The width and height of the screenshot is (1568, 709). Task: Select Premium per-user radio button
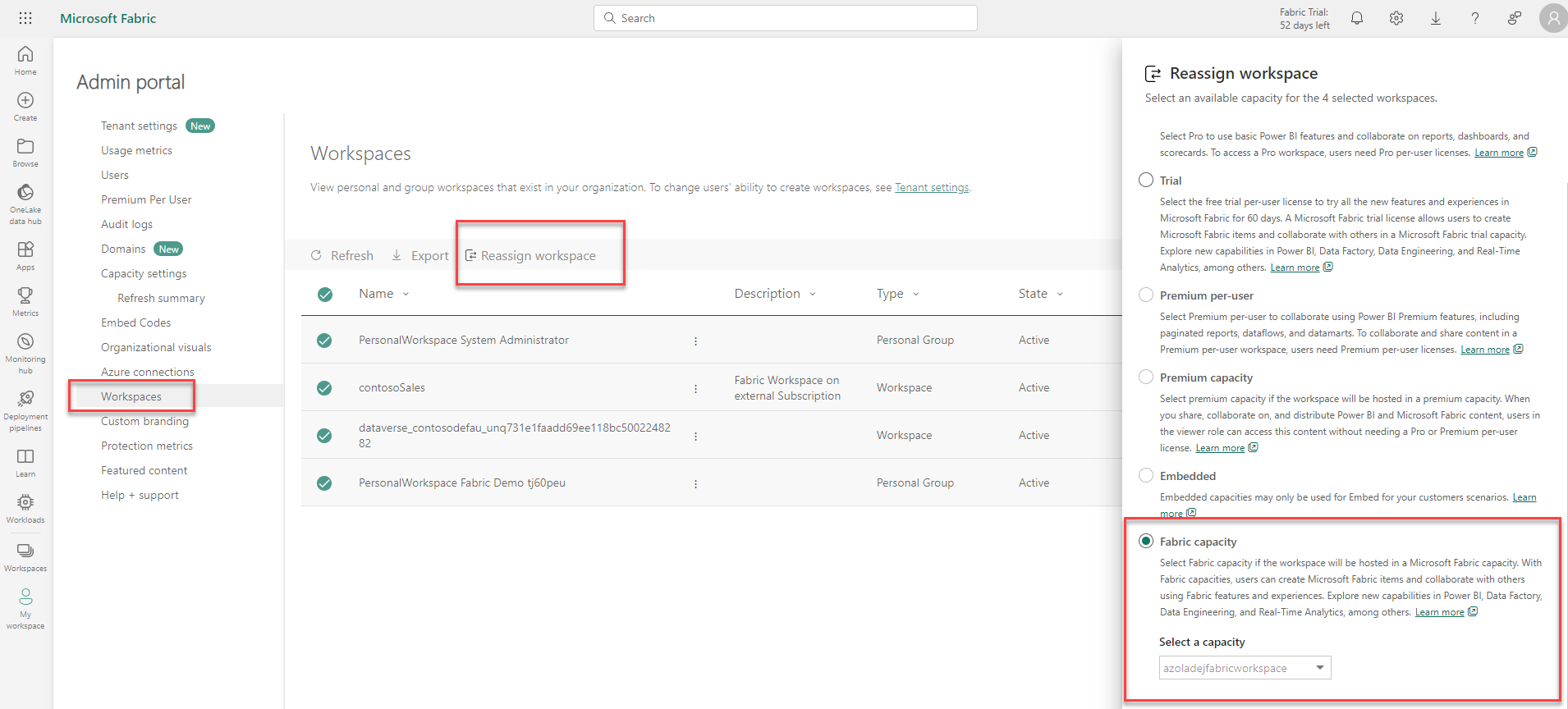(1146, 295)
